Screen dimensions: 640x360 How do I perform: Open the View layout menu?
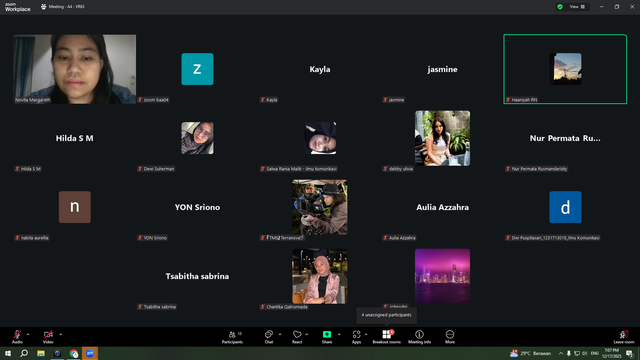[577, 7]
